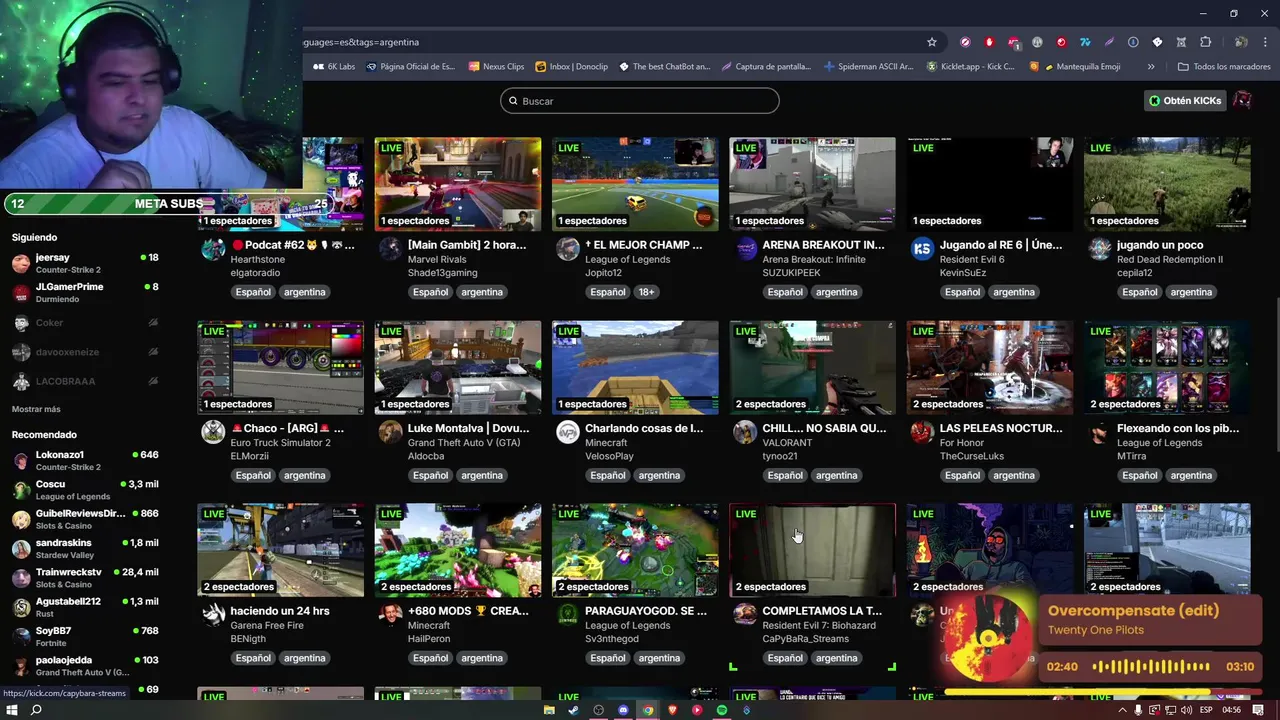Open the Jopito12 Rocket League stream thumbnail
Image resolution: width=1280 pixels, height=720 pixels.
point(635,184)
